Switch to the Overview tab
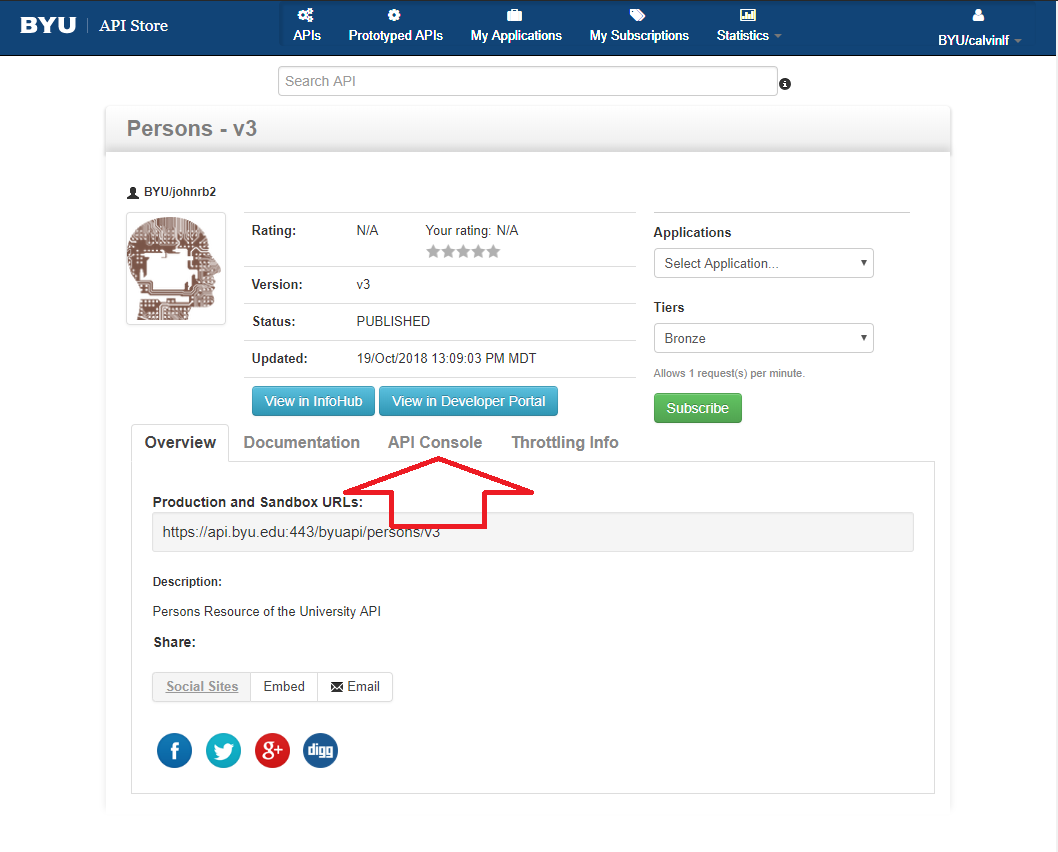The width and height of the screenshot is (1058, 852). click(x=180, y=443)
